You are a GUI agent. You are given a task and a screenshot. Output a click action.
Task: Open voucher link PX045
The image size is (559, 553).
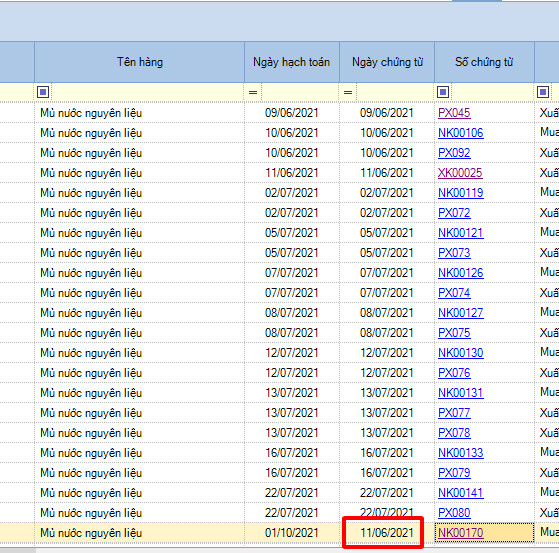click(454, 113)
